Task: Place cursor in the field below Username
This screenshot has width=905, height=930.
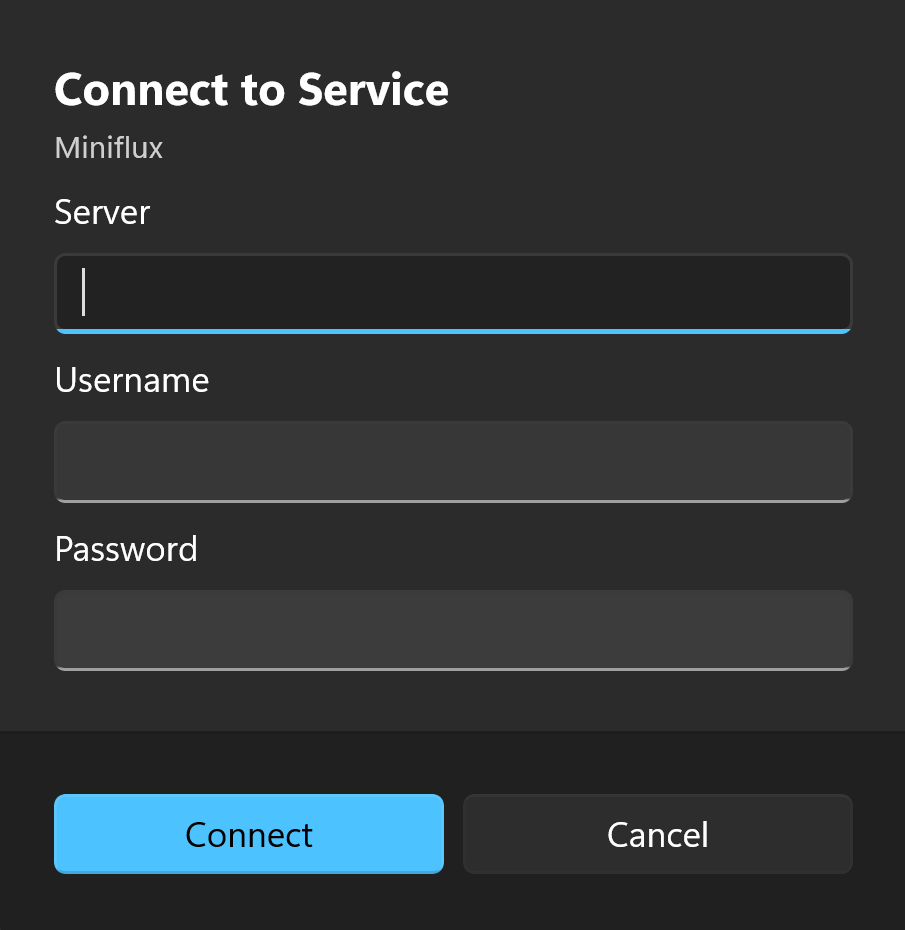Action: (x=453, y=462)
